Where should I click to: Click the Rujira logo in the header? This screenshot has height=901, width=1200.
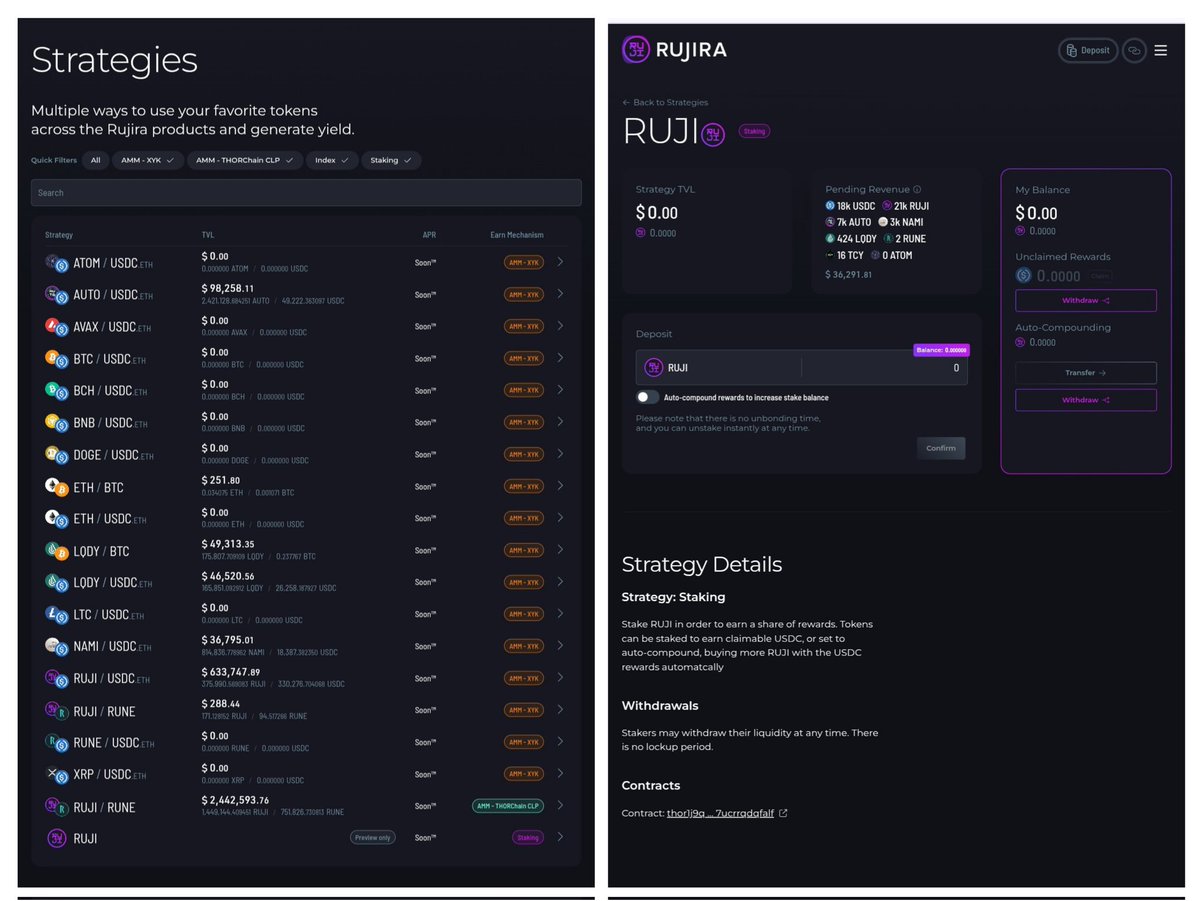point(674,49)
